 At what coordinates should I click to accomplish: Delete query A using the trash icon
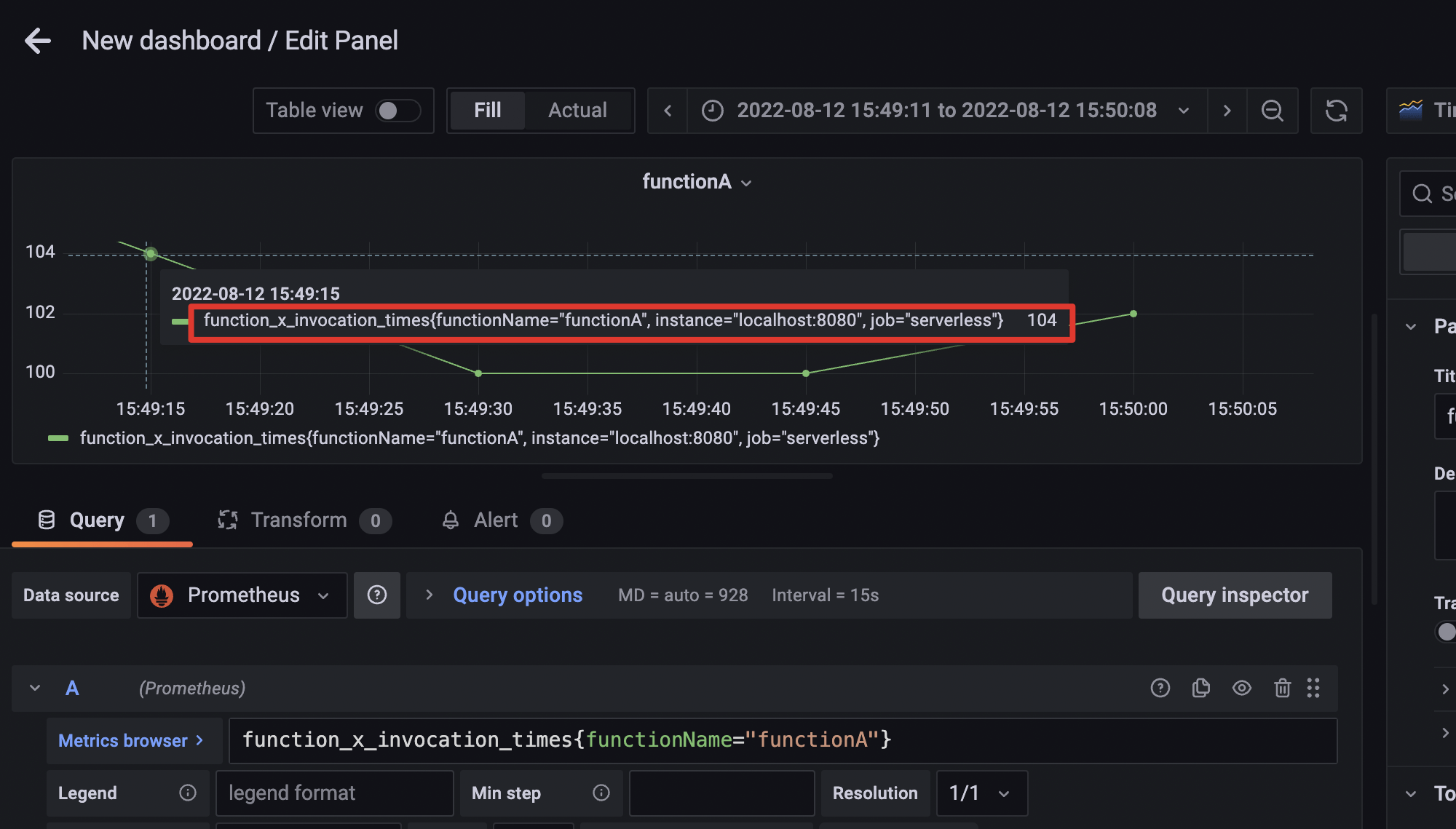[1282, 688]
